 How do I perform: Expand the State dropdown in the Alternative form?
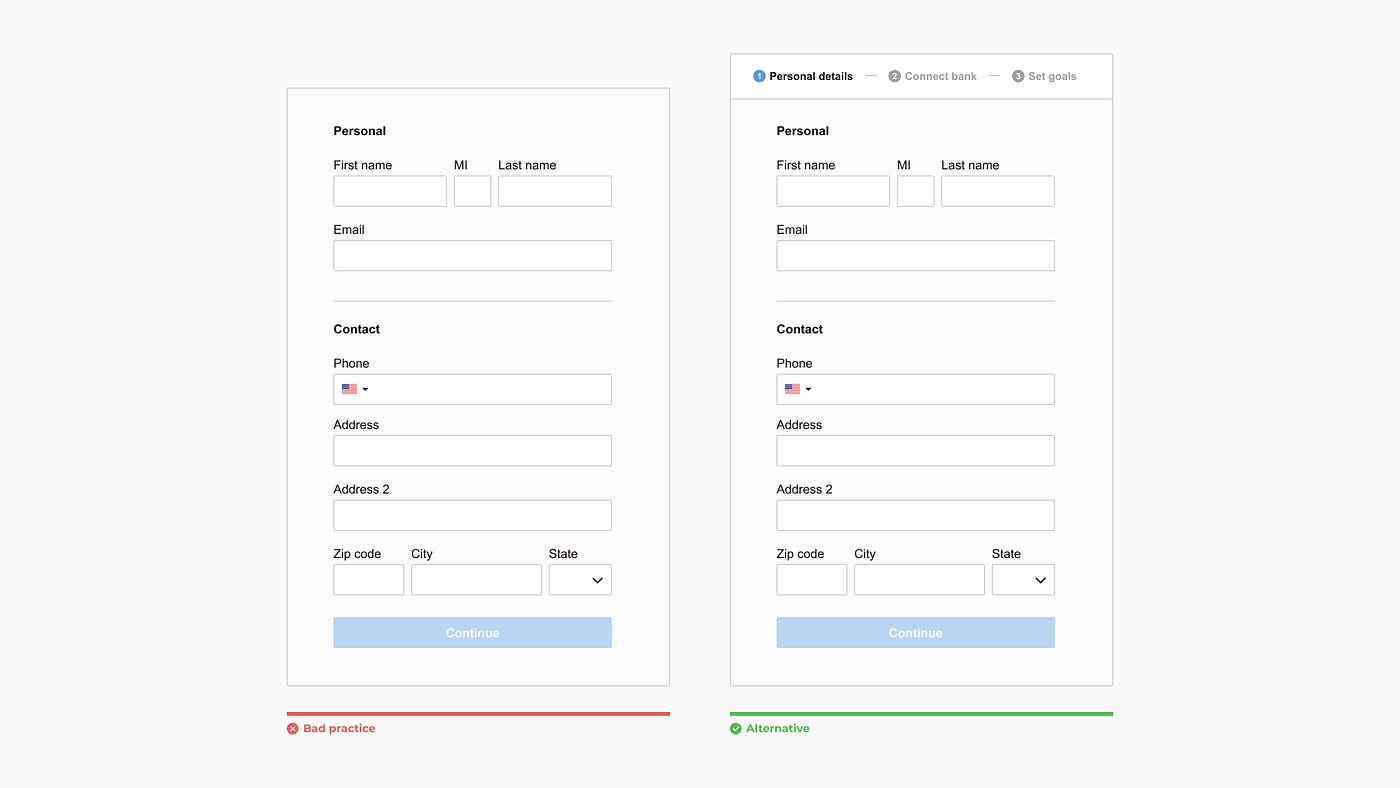(x=1023, y=580)
